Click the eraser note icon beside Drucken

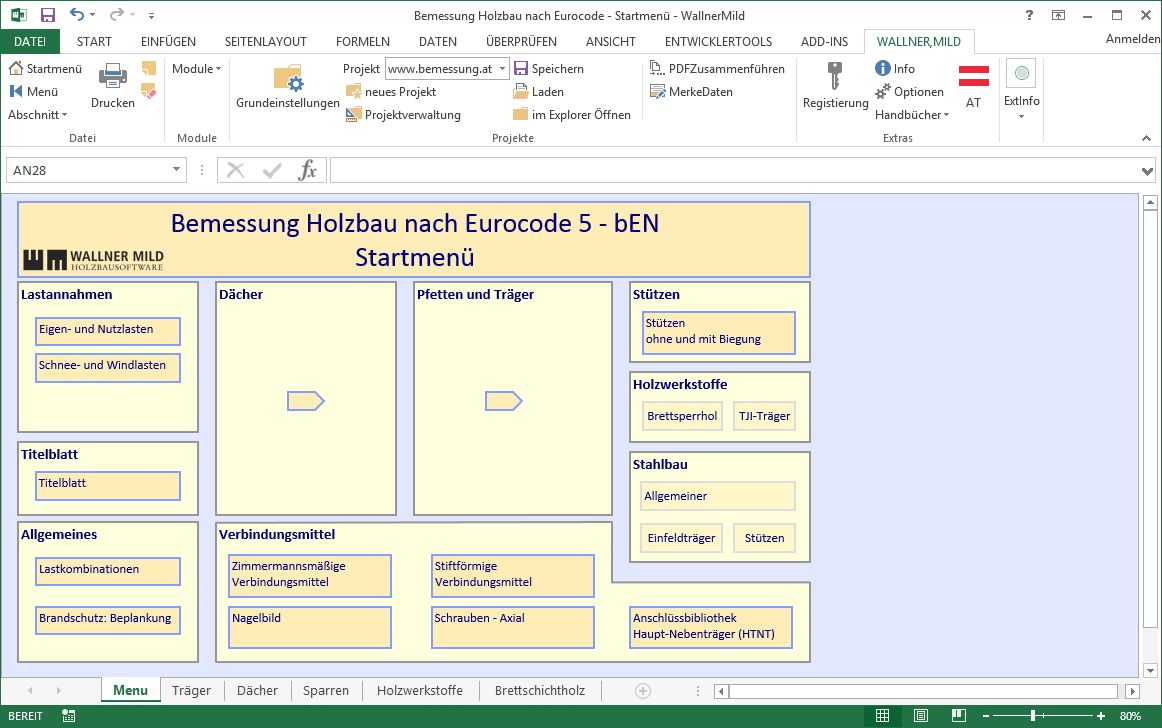coord(149,91)
